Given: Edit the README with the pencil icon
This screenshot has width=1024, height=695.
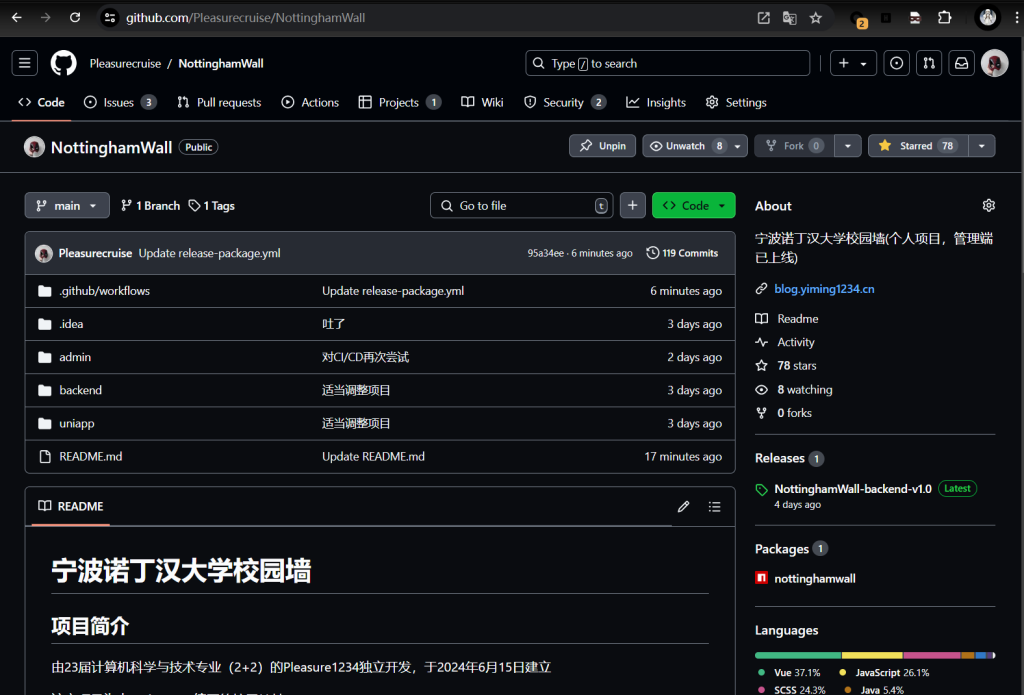Looking at the screenshot, I should coord(683,506).
